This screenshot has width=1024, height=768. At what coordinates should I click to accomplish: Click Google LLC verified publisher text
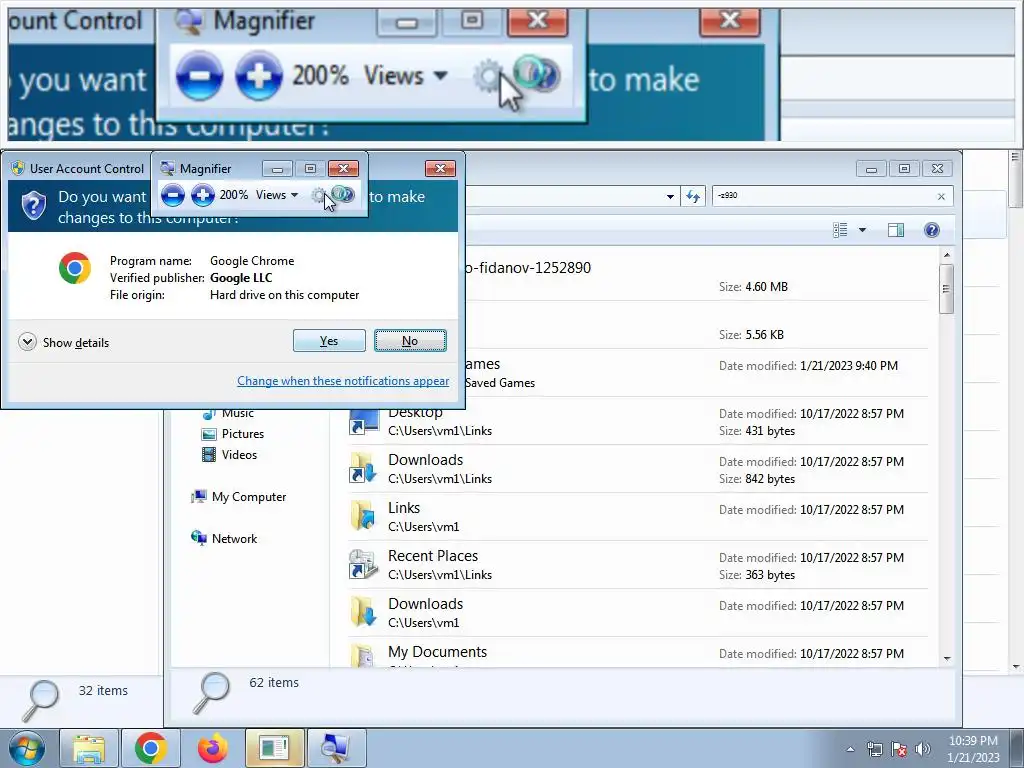tap(241, 278)
